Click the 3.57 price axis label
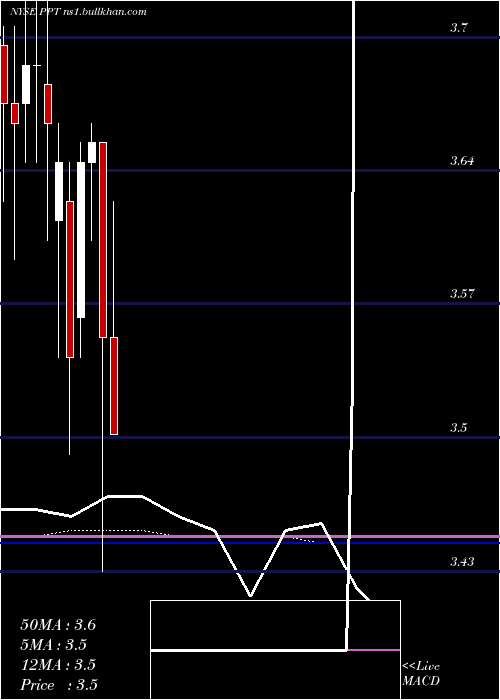The image size is (500, 700). click(x=462, y=294)
